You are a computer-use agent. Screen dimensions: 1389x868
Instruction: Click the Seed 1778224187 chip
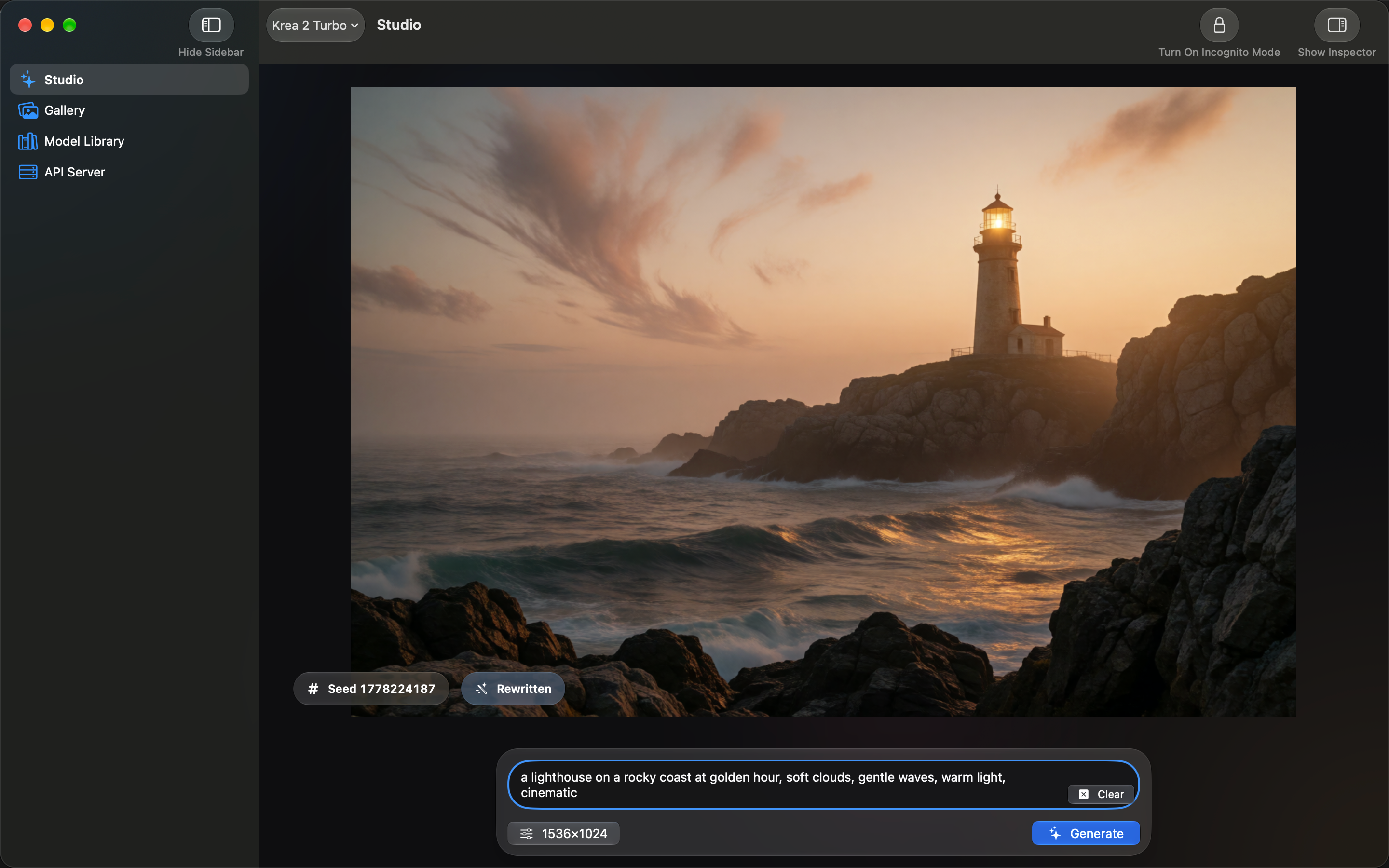(371, 688)
